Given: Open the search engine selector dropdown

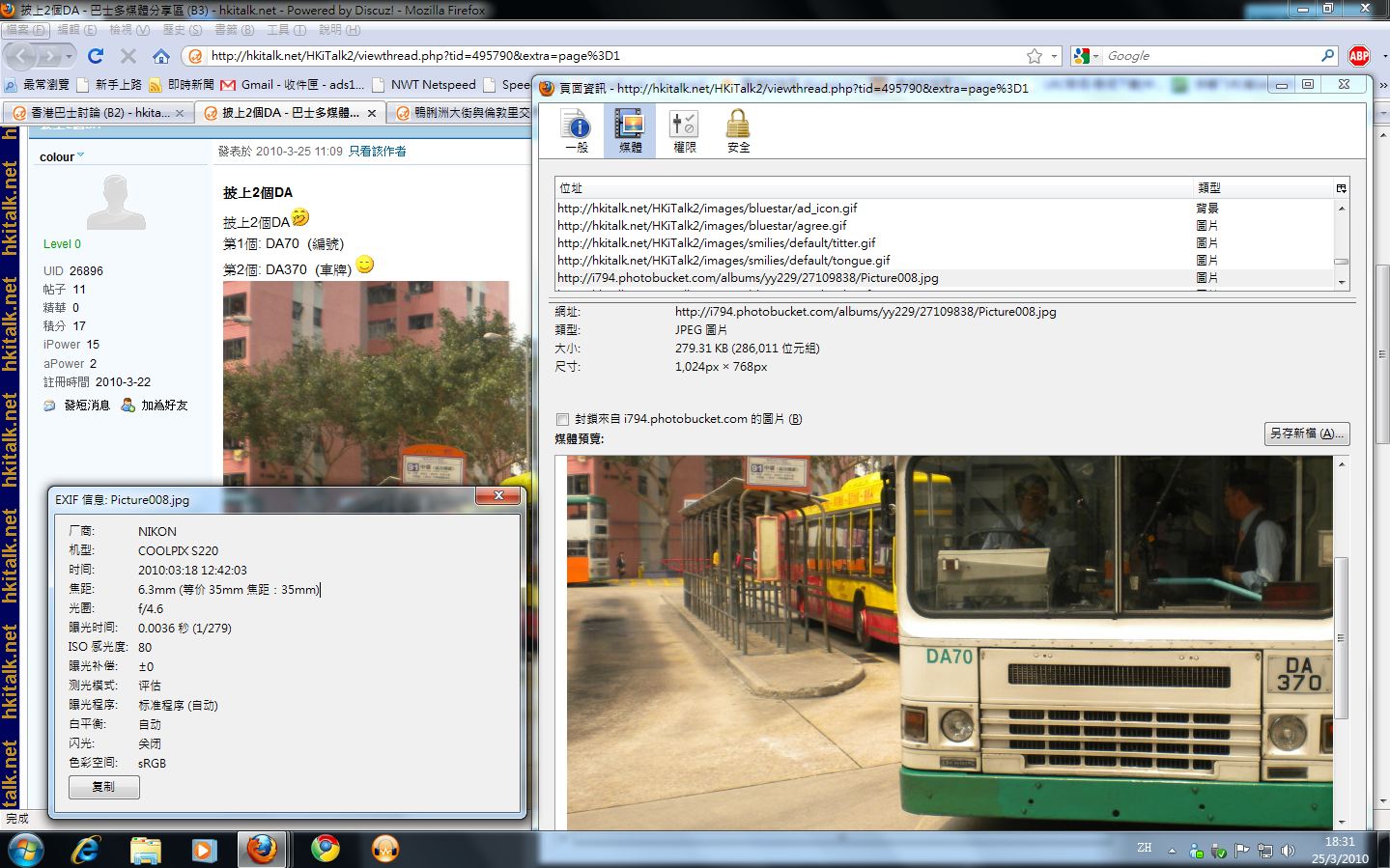Looking at the screenshot, I should pos(1086,56).
